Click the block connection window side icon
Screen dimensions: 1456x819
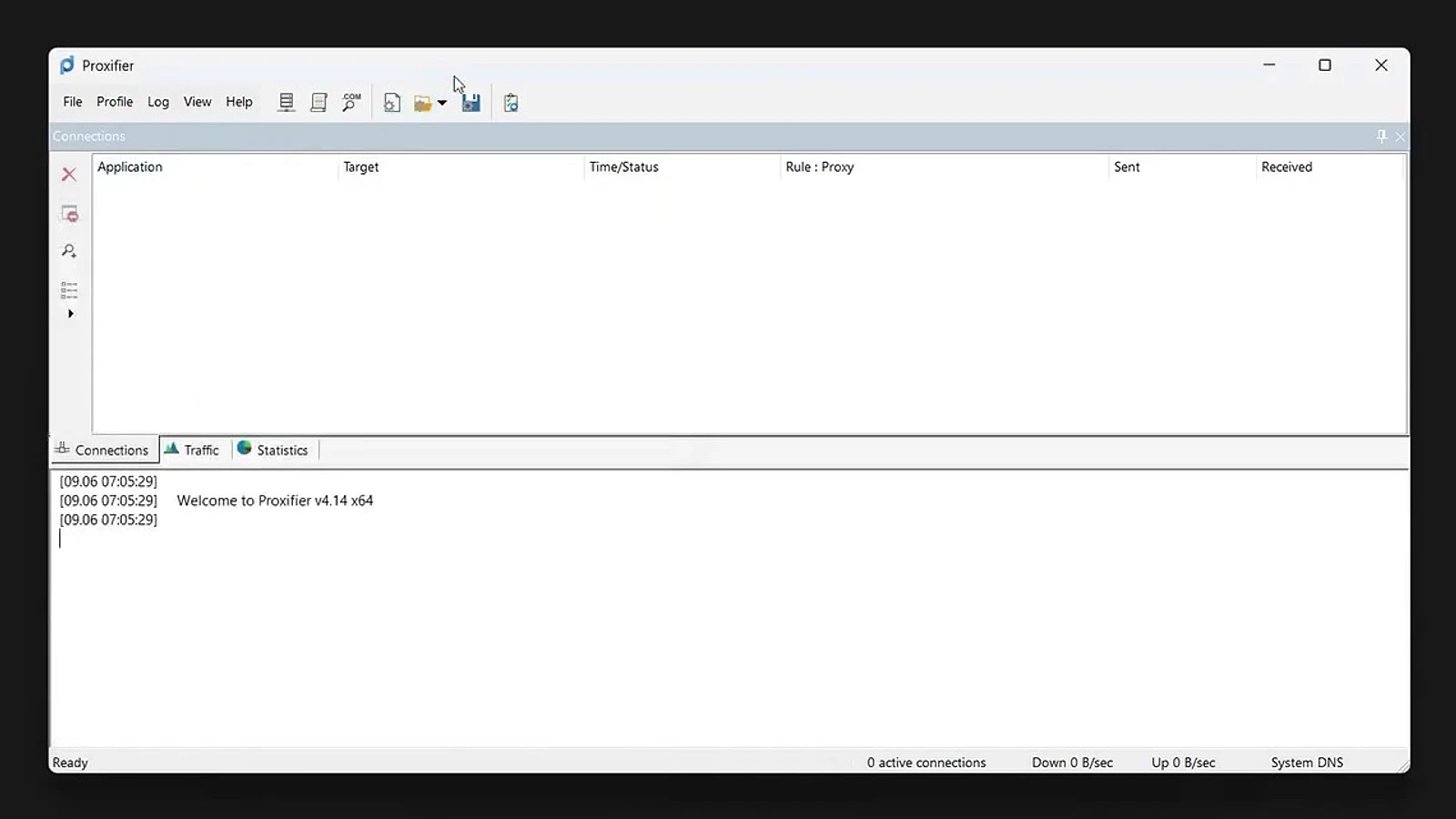[69, 214]
